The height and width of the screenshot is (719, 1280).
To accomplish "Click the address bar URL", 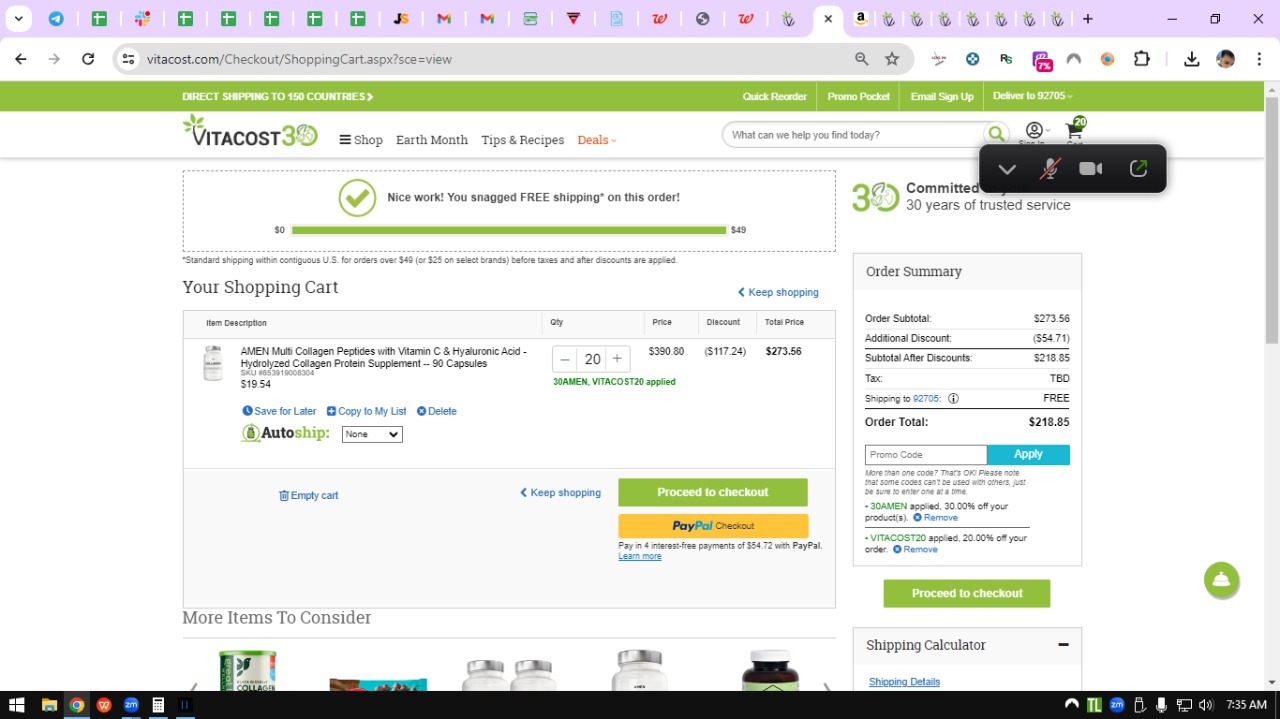I will point(299,59).
